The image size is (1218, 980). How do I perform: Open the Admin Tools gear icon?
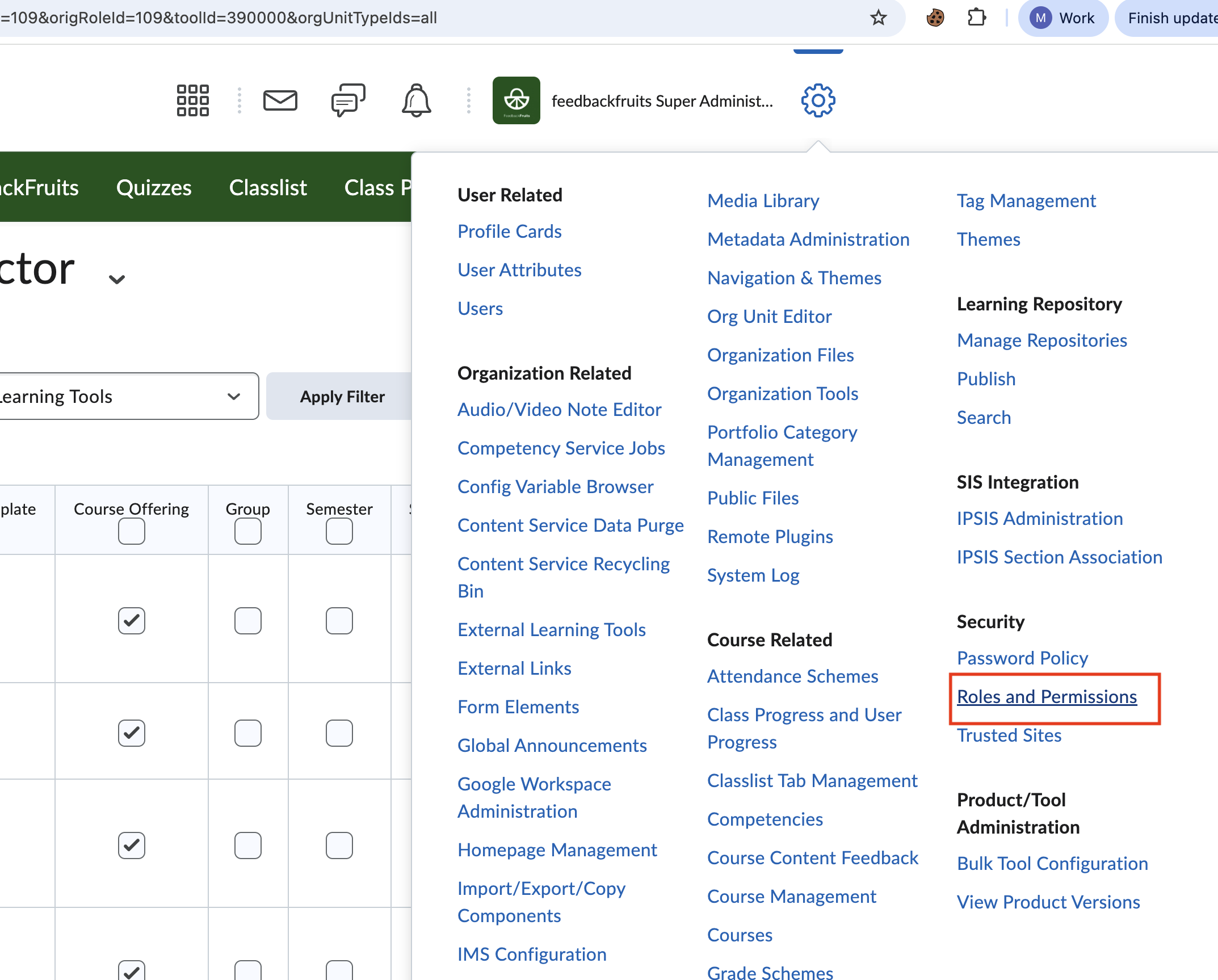(x=818, y=100)
